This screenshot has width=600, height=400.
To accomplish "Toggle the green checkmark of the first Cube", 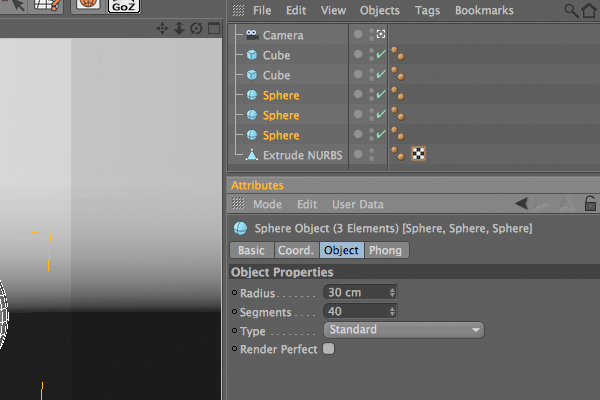I will (x=381, y=54).
